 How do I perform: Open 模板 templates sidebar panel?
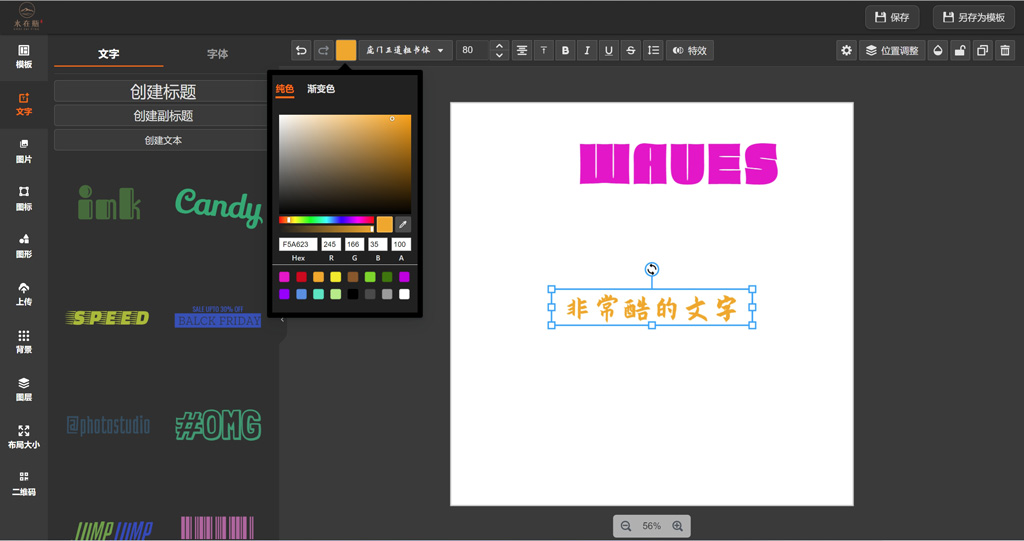pos(24,57)
